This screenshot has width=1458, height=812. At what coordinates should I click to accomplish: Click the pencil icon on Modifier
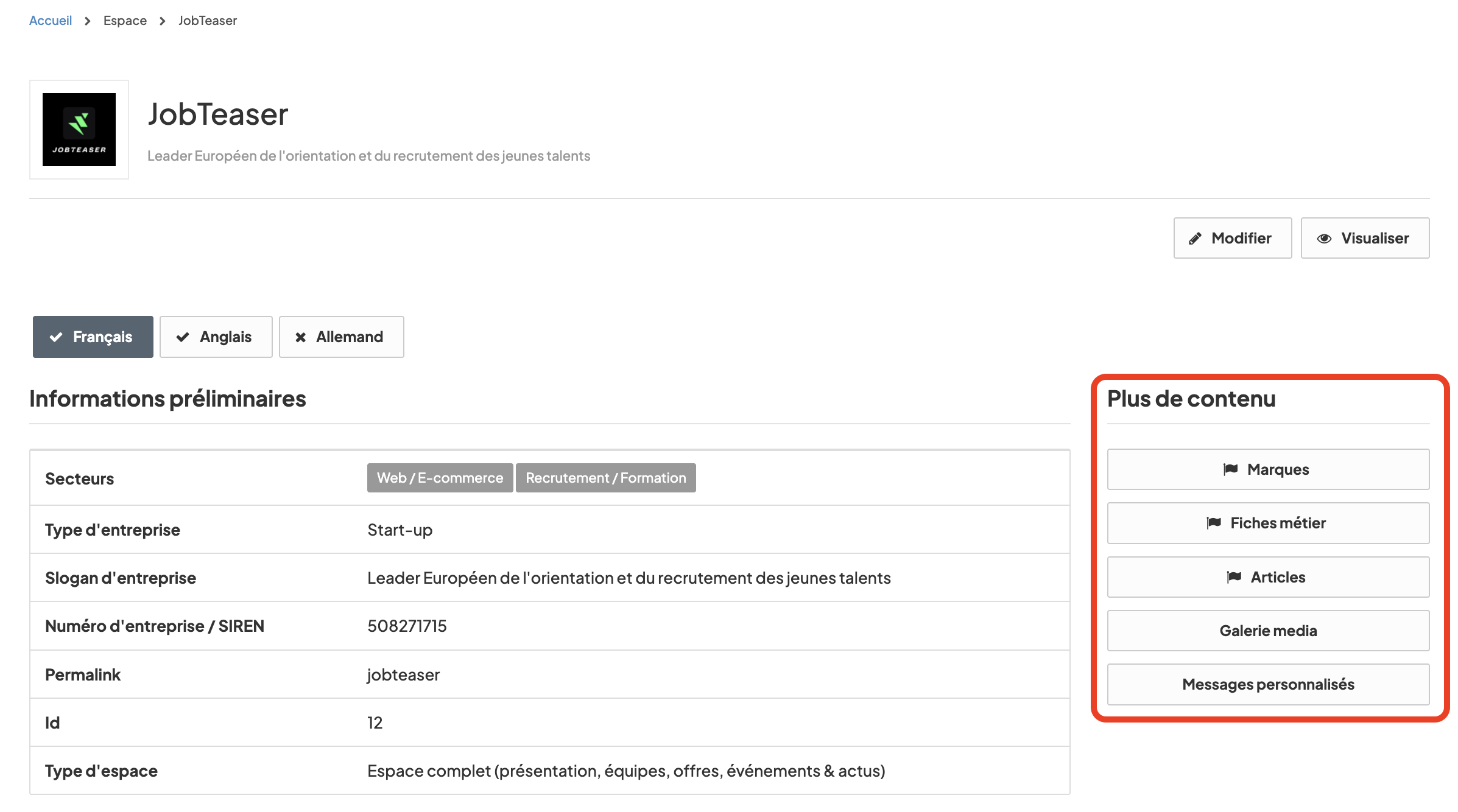1195,239
